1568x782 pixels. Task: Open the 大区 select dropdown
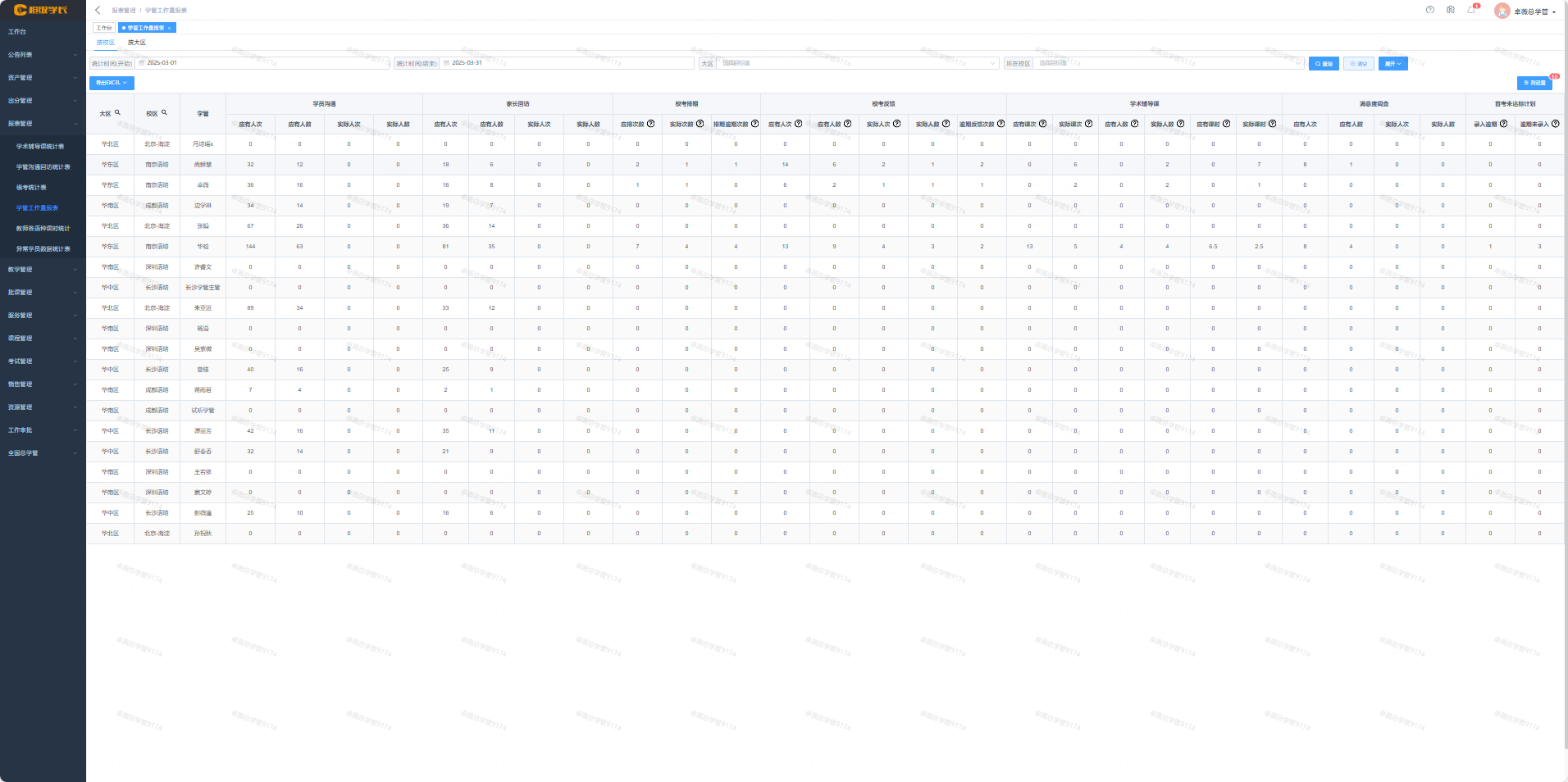click(857, 63)
